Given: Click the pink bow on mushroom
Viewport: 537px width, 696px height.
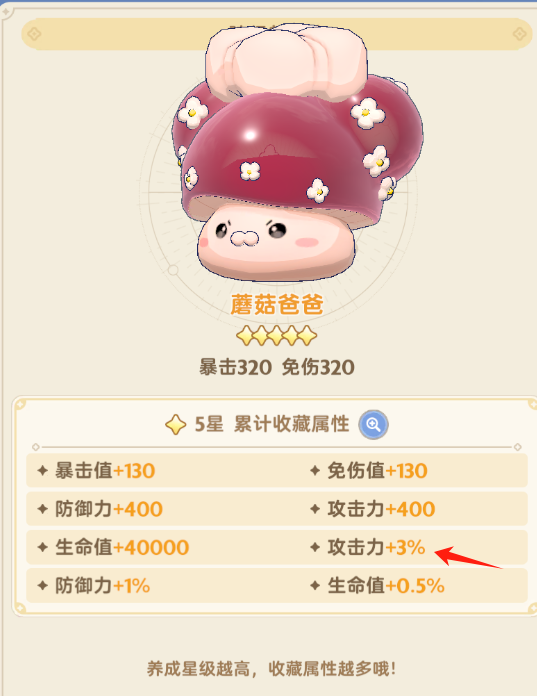Looking at the screenshot, I should (x=286, y=60).
